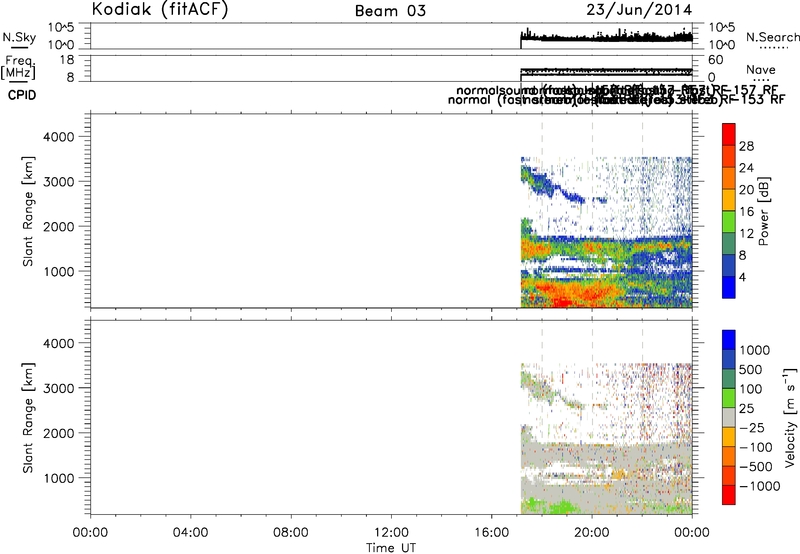Click the '18' frequency axis tick

[68, 60]
